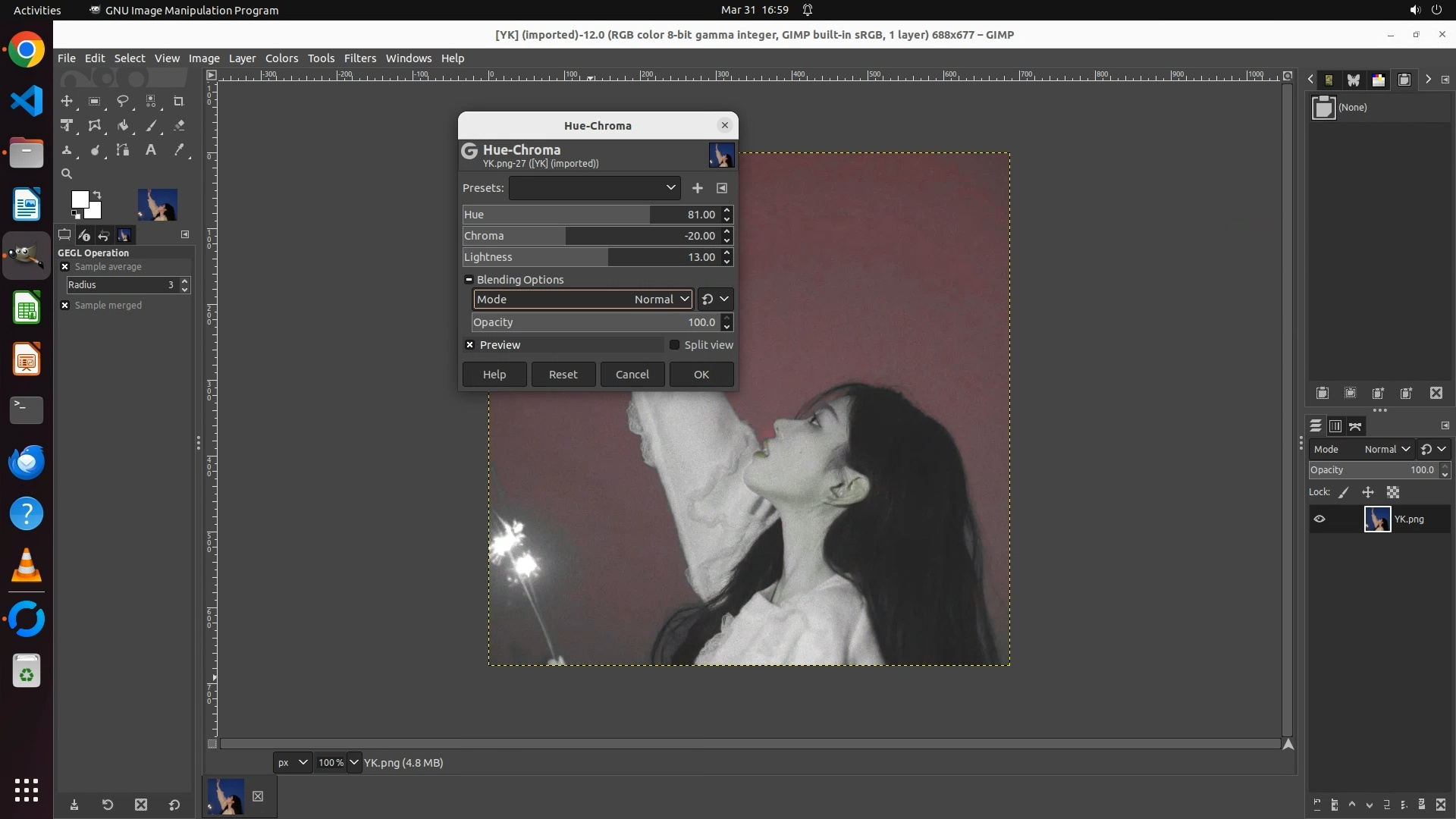Select the Move tool
Image resolution: width=1456 pixels, height=819 pixels.
pyautogui.click(x=67, y=101)
